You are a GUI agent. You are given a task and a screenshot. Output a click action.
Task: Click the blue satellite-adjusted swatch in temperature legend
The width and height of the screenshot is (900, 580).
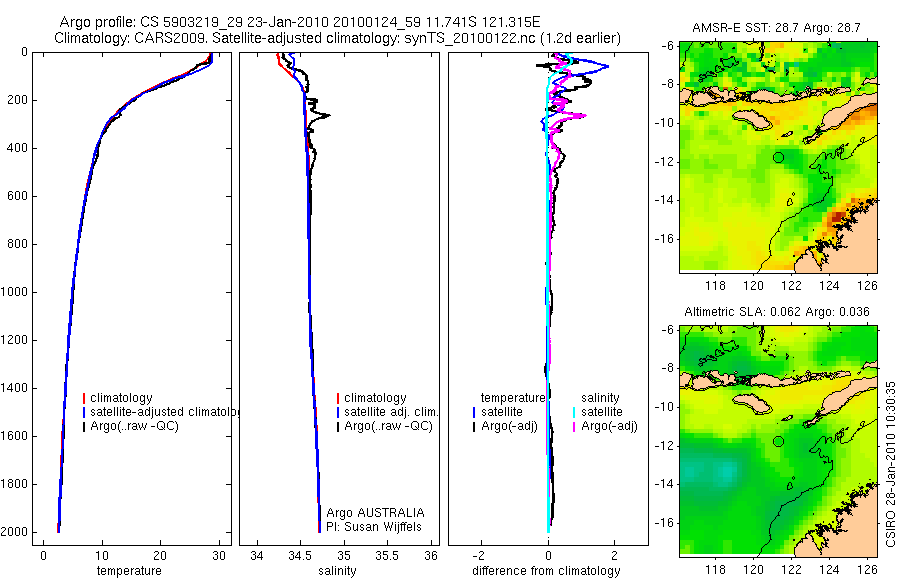pos(84,412)
